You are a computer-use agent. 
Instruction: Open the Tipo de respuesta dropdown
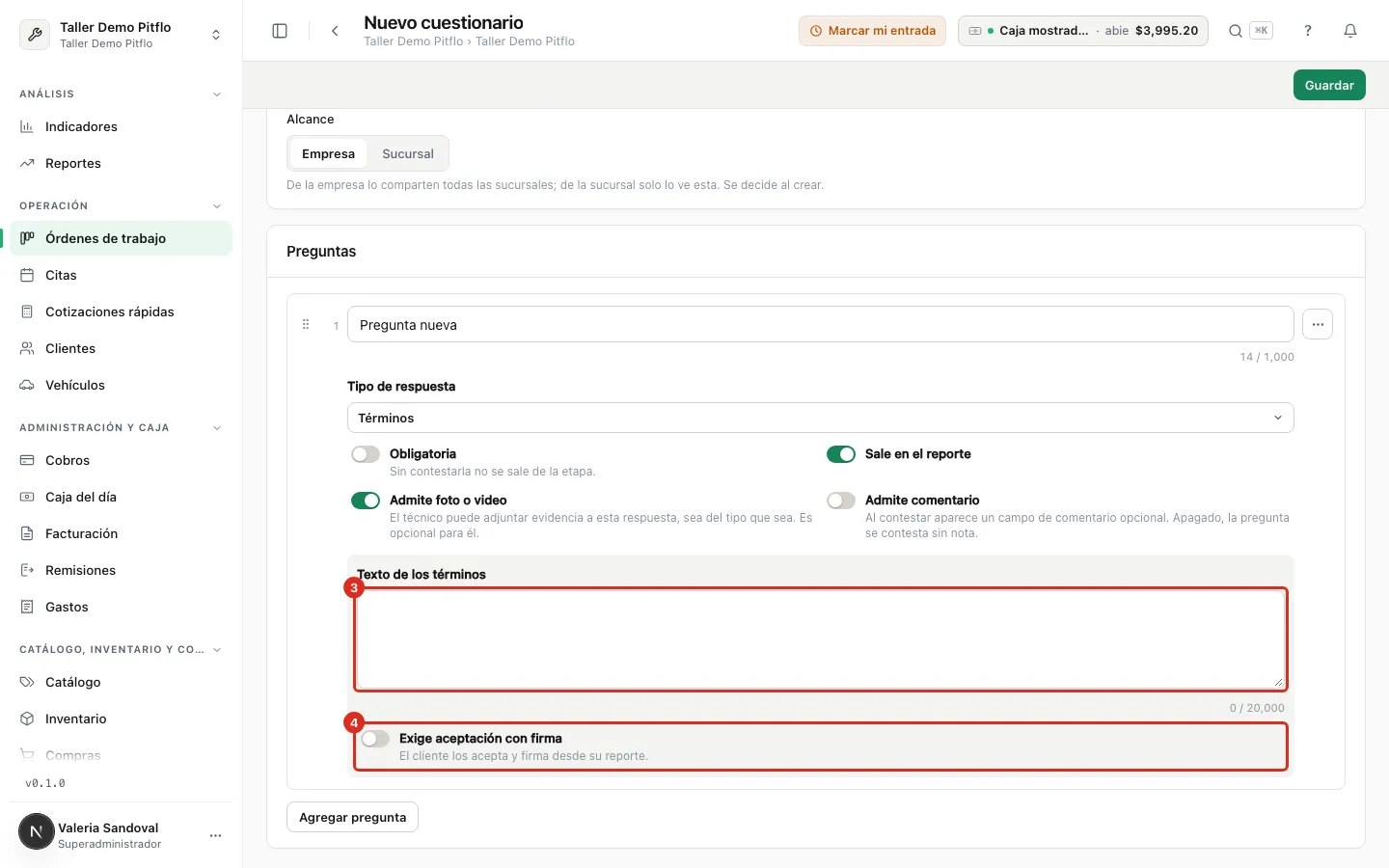pyautogui.click(x=820, y=418)
